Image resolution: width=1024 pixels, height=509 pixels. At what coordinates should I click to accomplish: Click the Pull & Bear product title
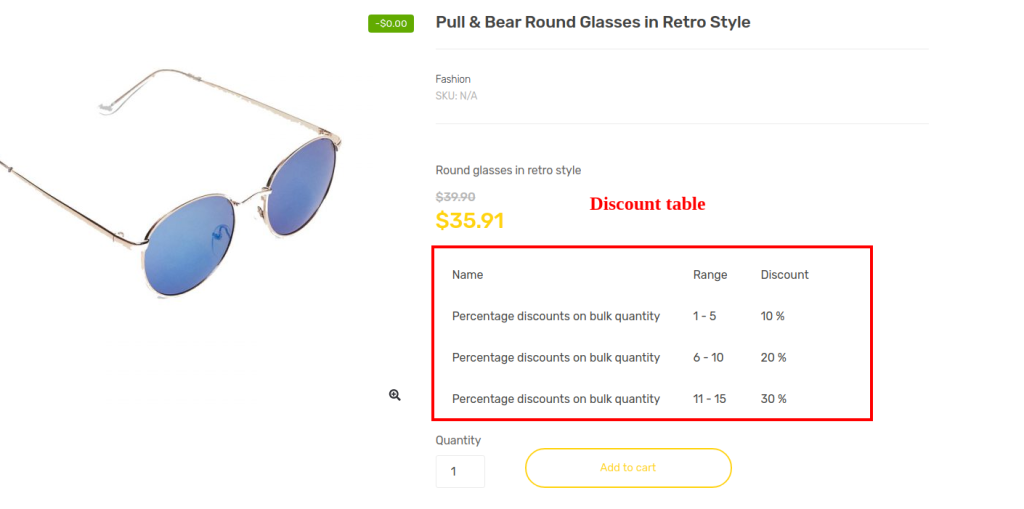coord(592,22)
